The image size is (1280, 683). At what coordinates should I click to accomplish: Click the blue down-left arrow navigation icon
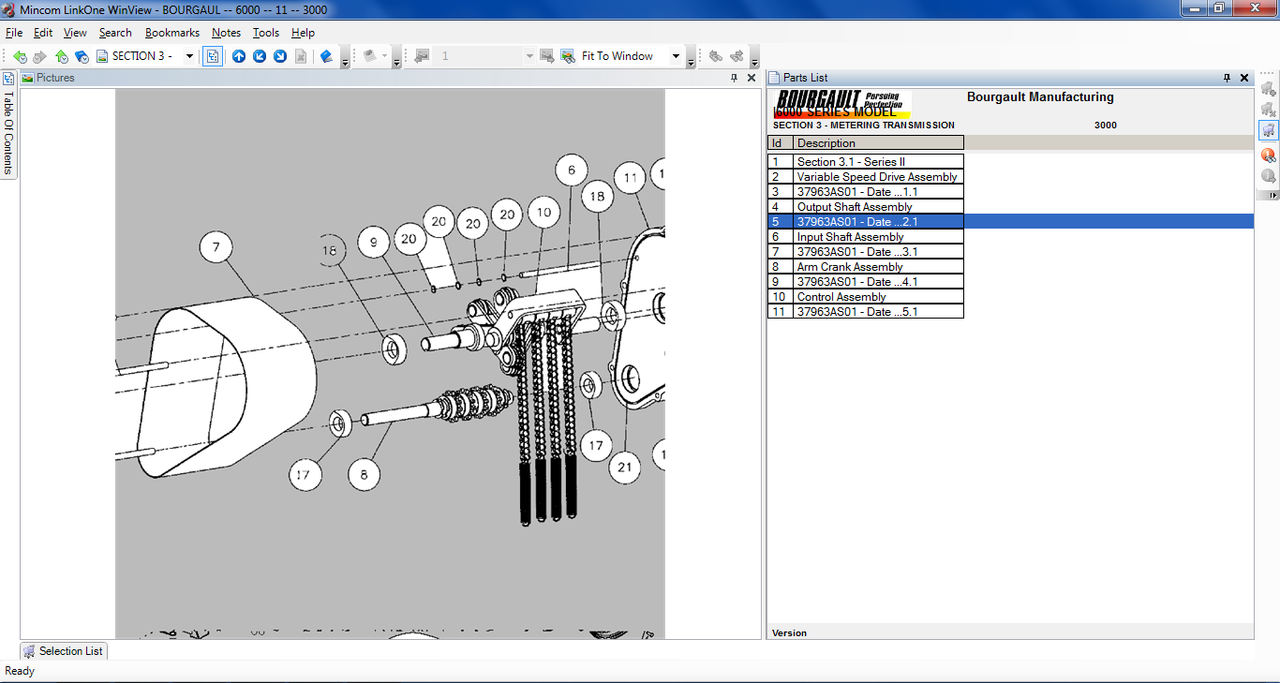(260, 57)
